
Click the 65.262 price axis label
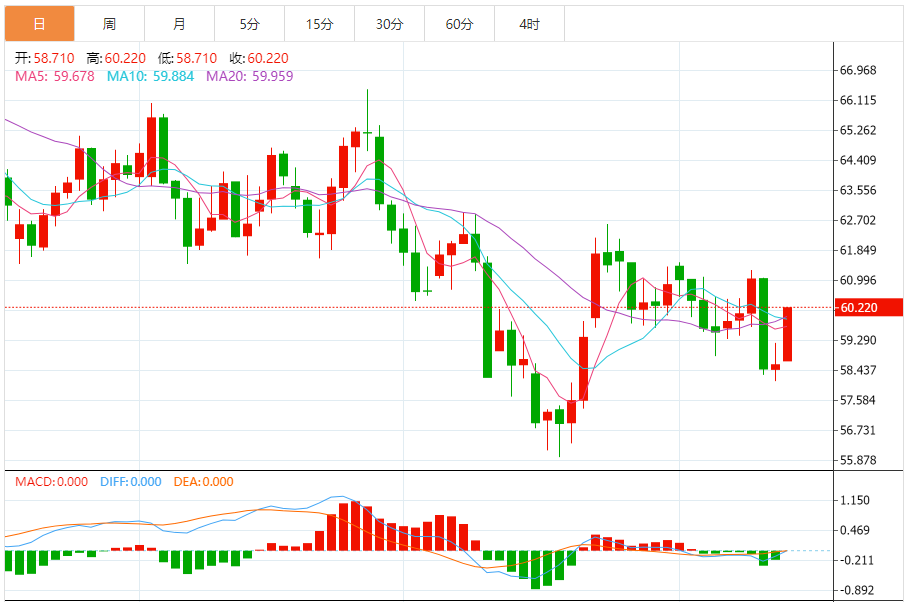tap(858, 130)
